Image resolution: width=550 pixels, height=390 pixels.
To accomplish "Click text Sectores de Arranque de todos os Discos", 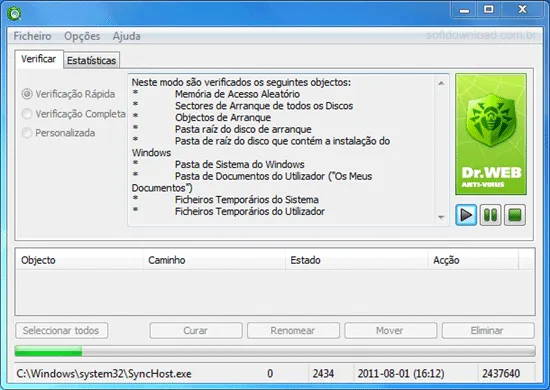I will tap(264, 106).
